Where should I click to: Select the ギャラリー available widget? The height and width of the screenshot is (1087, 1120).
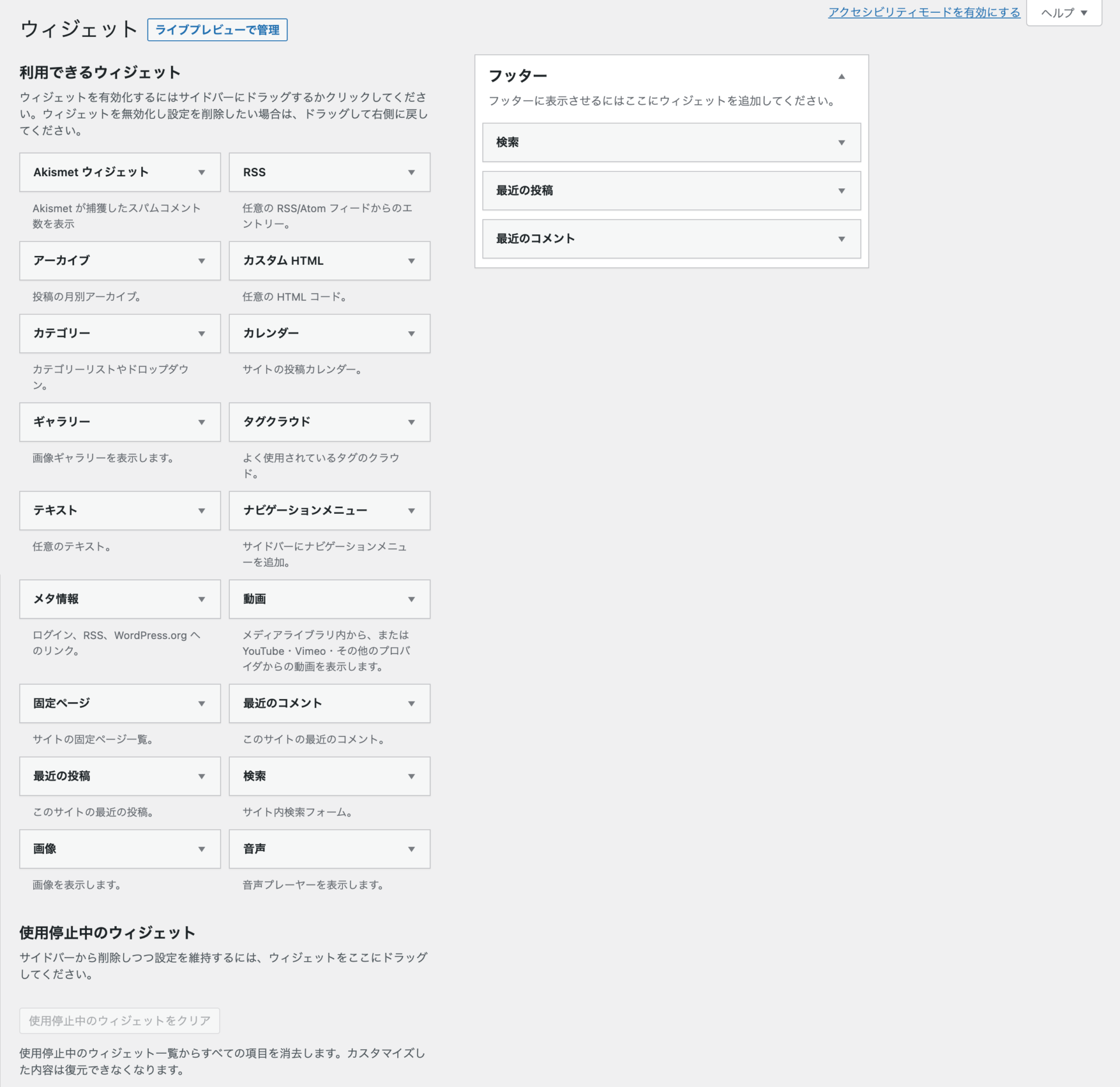(120, 422)
